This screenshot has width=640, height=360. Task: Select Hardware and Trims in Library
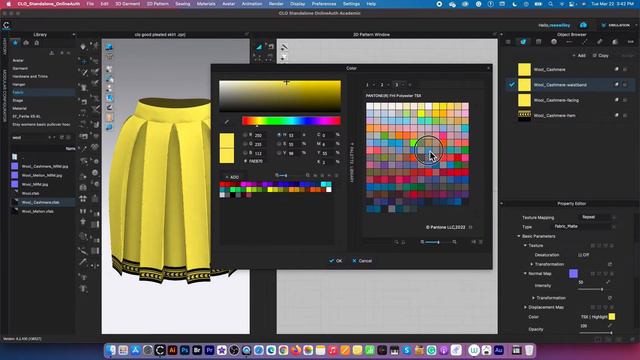coord(30,76)
